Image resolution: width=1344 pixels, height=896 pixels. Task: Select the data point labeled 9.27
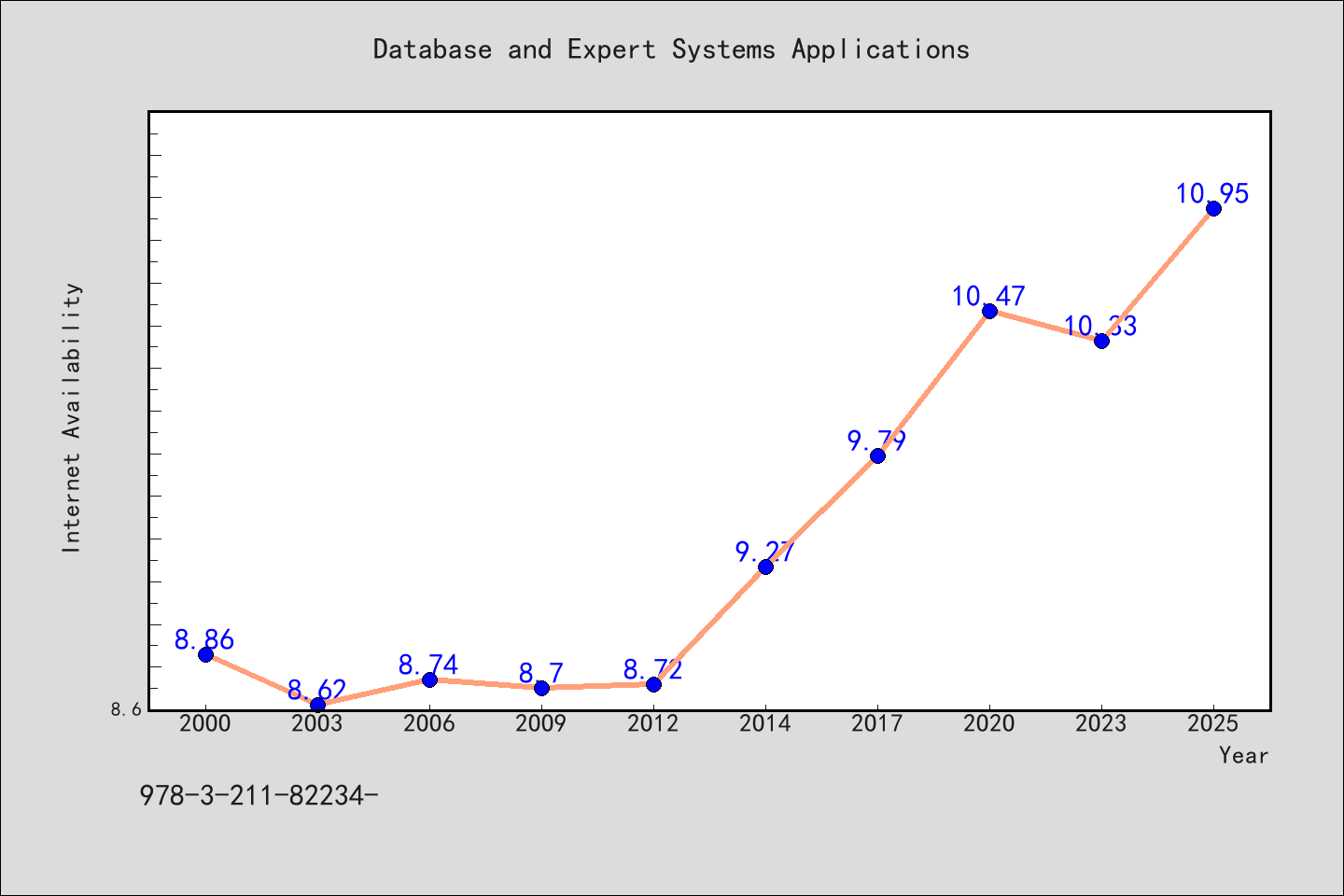tap(765, 567)
